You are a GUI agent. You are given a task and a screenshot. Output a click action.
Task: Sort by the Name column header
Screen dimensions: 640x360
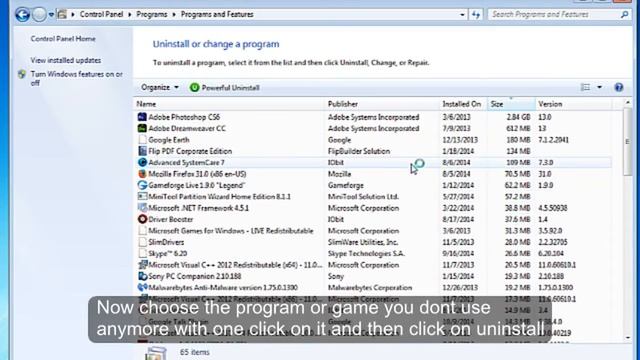(x=229, y=104)
